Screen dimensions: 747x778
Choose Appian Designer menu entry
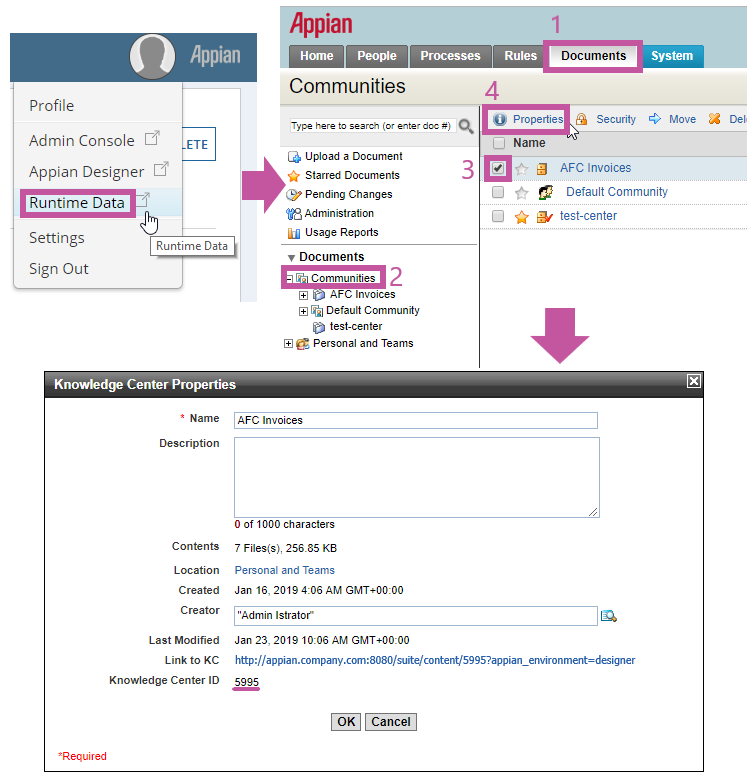pyautogui.click(x=86, y=172)
